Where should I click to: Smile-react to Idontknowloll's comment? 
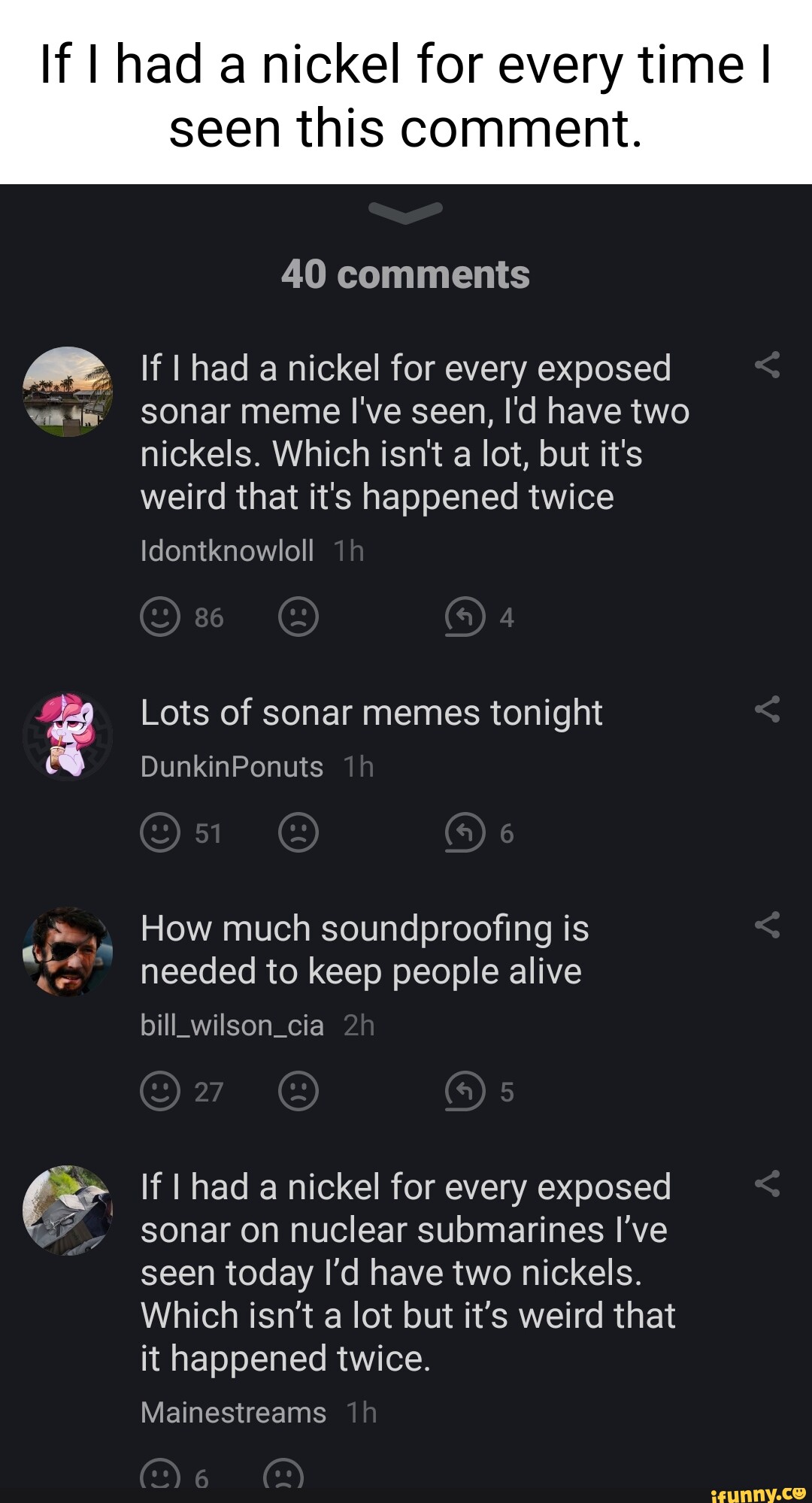(160, 617)
